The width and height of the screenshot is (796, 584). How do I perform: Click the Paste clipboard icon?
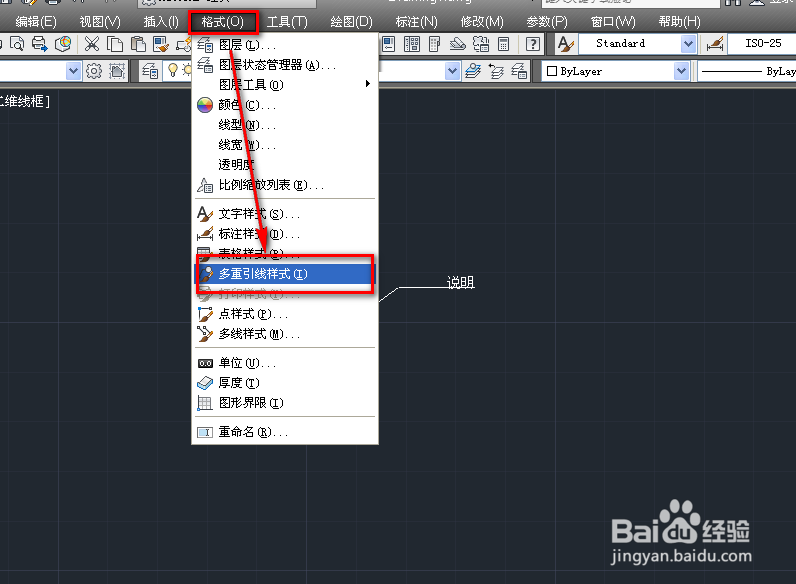[138, 44]
